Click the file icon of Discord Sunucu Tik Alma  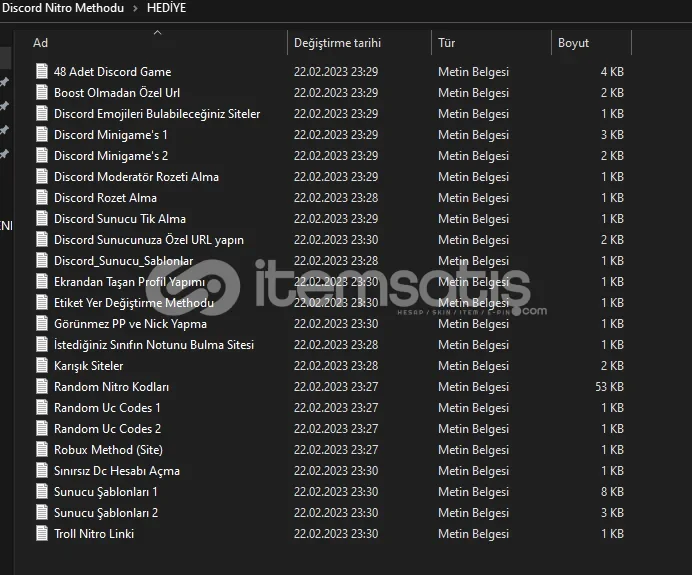[42, 218]
